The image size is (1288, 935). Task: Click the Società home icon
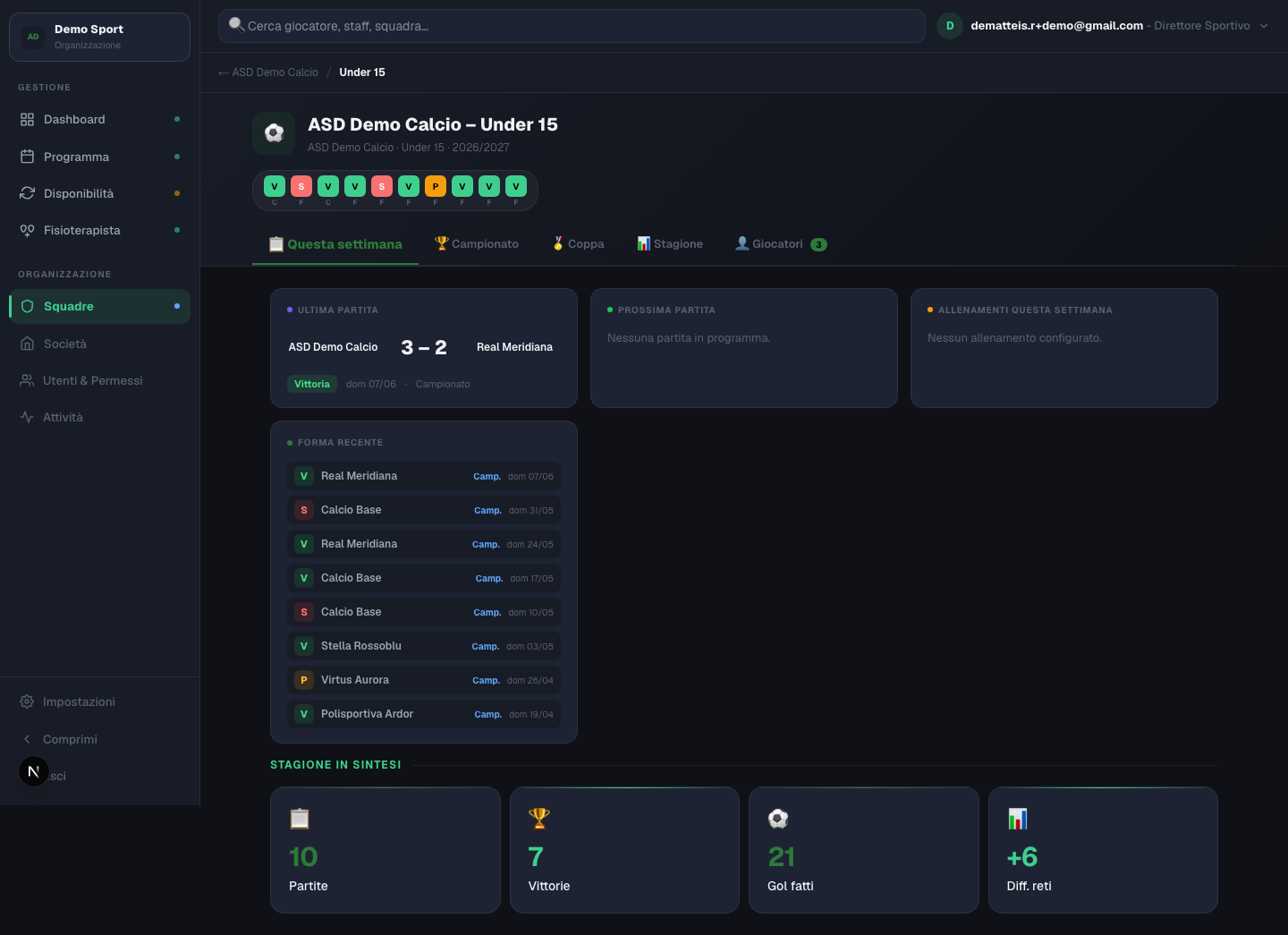tap(27, 344)
